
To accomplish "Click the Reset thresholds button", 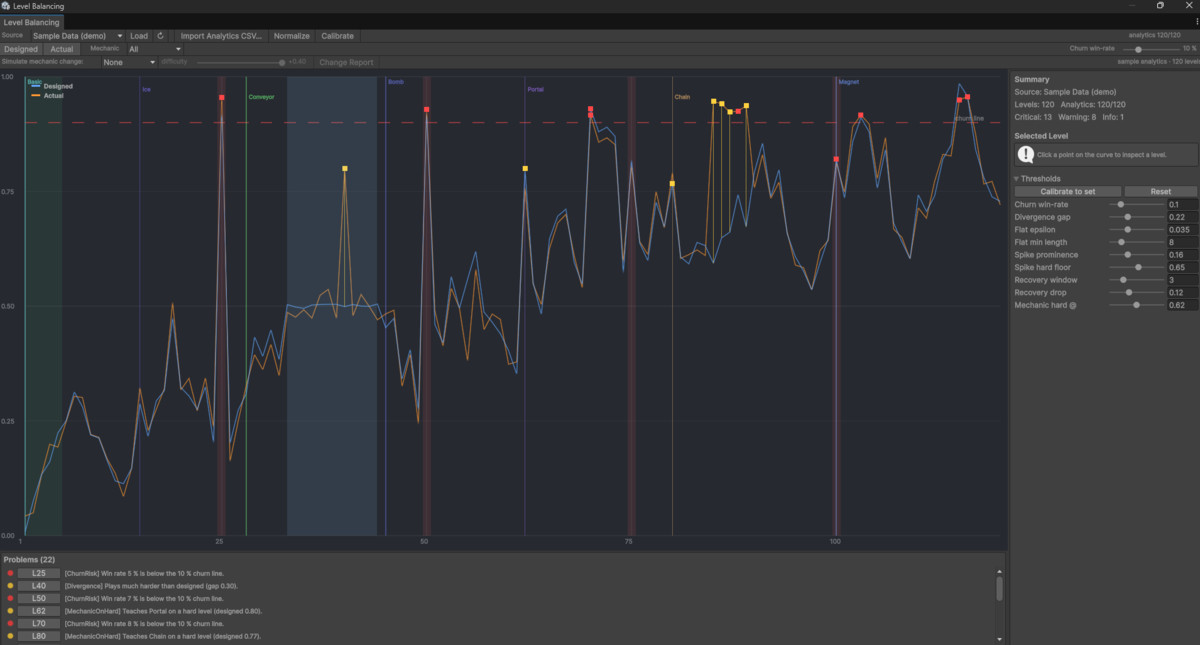I will pyautogui.click(x=1161, y=191).
